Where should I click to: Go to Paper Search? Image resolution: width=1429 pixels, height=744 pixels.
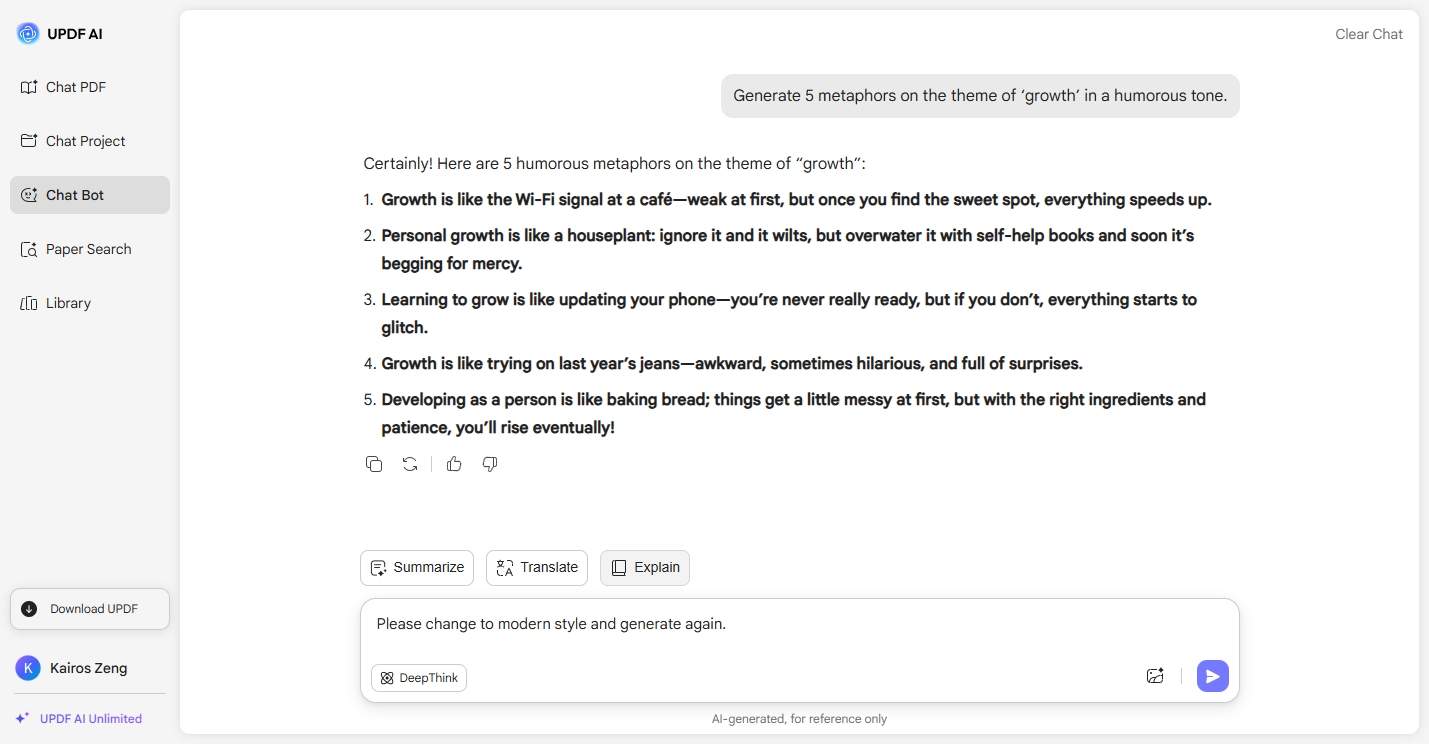pyautogui.click(x=90, y=249)
